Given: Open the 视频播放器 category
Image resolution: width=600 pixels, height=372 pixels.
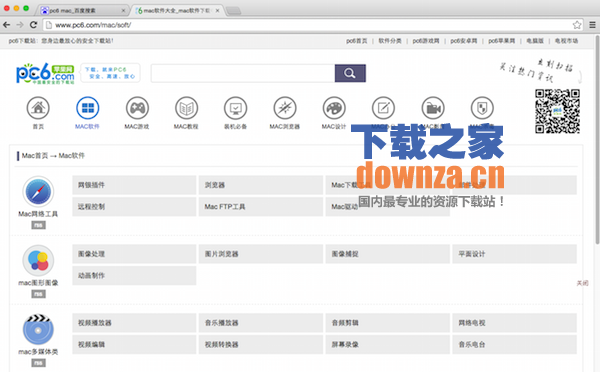Looking at the screenshot, I should click(134, 323).
